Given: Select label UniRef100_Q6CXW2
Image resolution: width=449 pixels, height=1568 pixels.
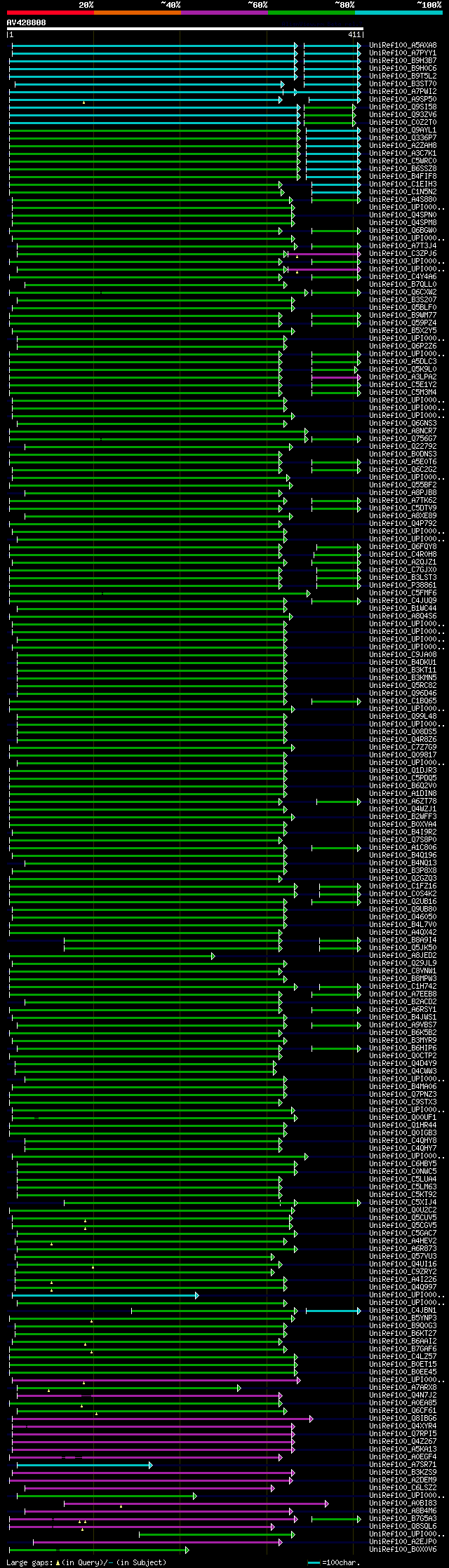Looking at the screenshot, I should 403,292.
